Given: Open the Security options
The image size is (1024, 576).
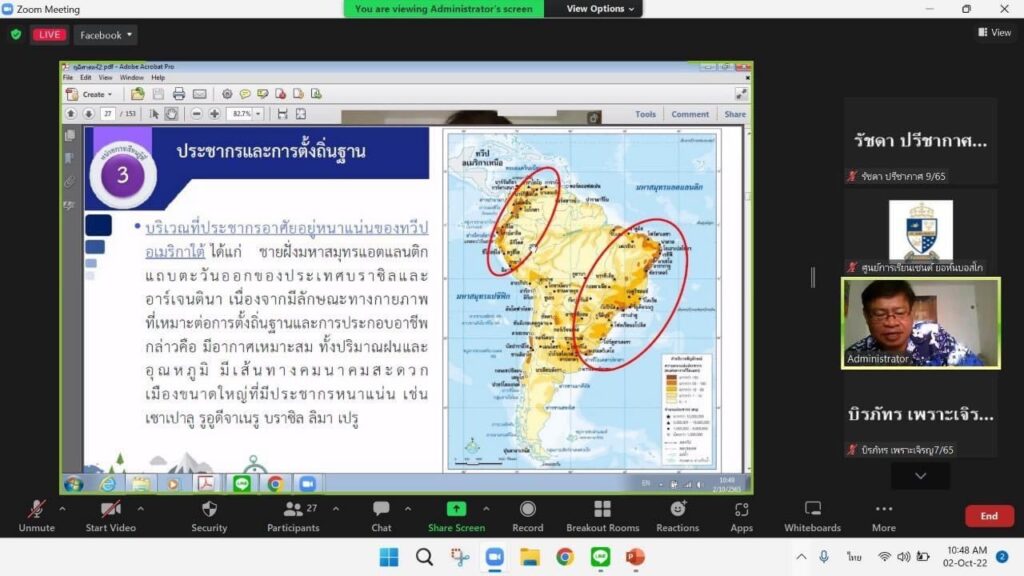Looking at the screenshot, I should click(209, 515).
